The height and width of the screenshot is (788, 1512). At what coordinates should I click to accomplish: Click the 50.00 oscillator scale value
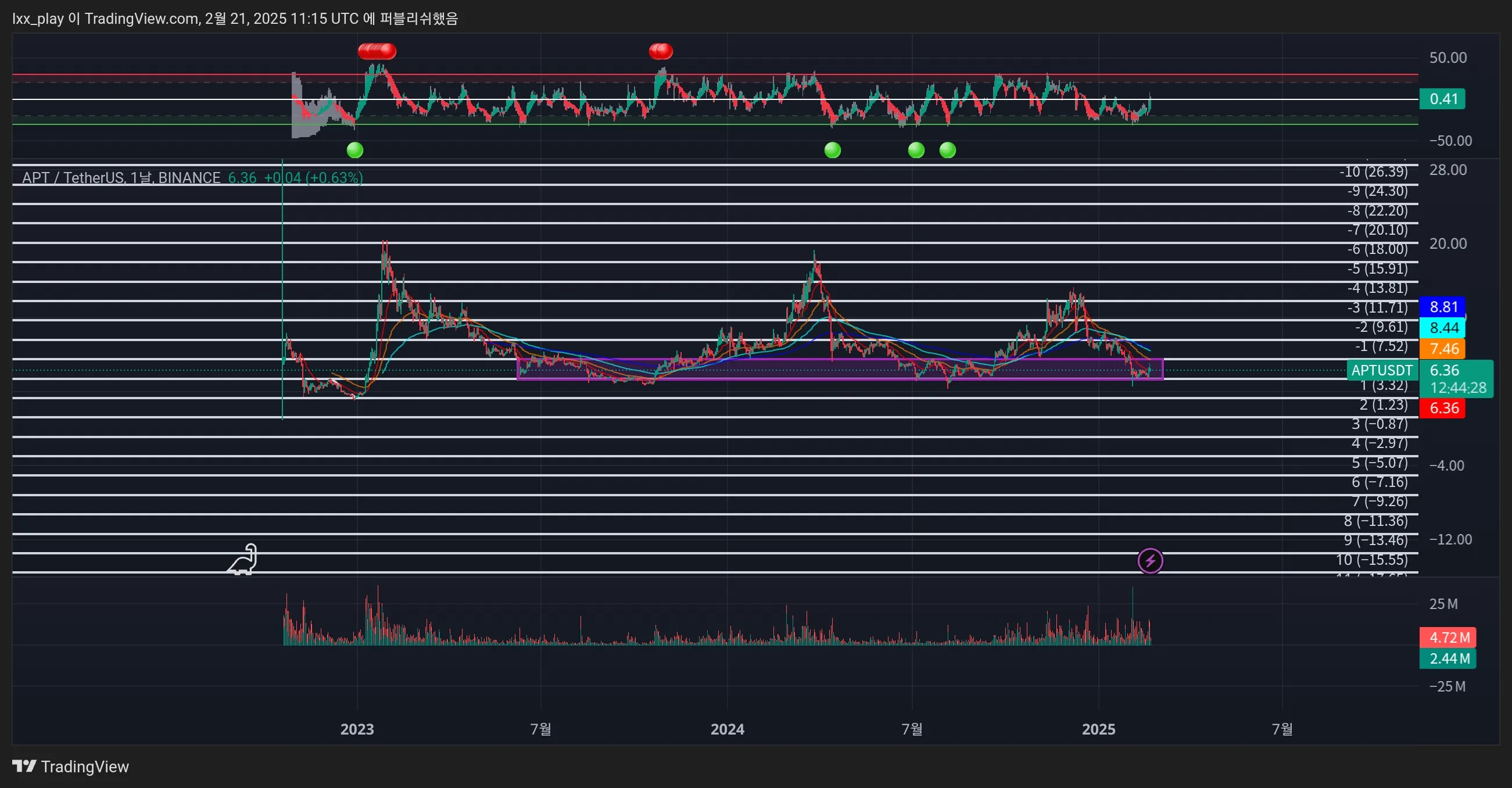pyautogui.click(x=1447, y=58)
